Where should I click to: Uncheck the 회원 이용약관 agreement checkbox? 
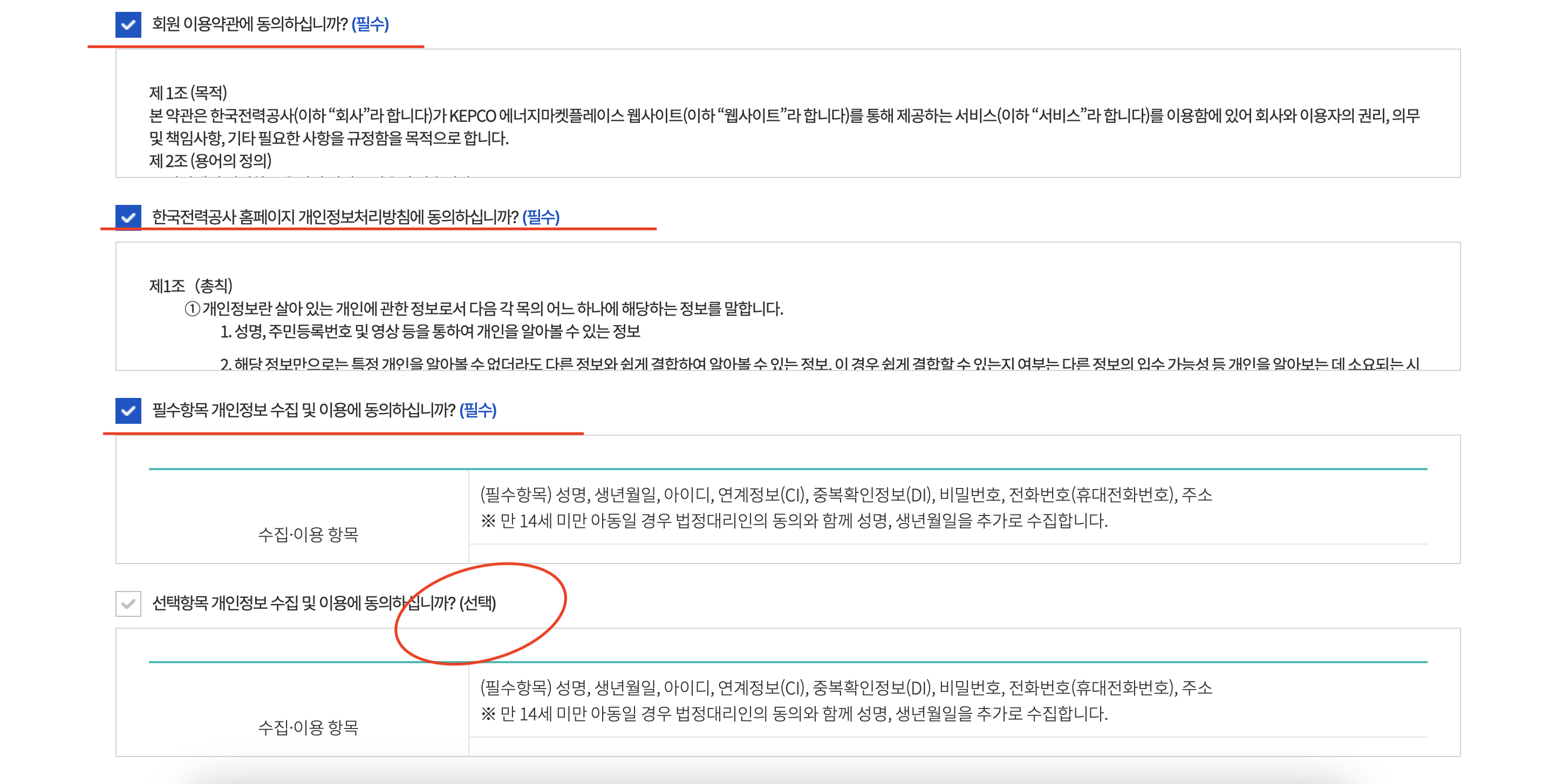click(x=127, y=25)
